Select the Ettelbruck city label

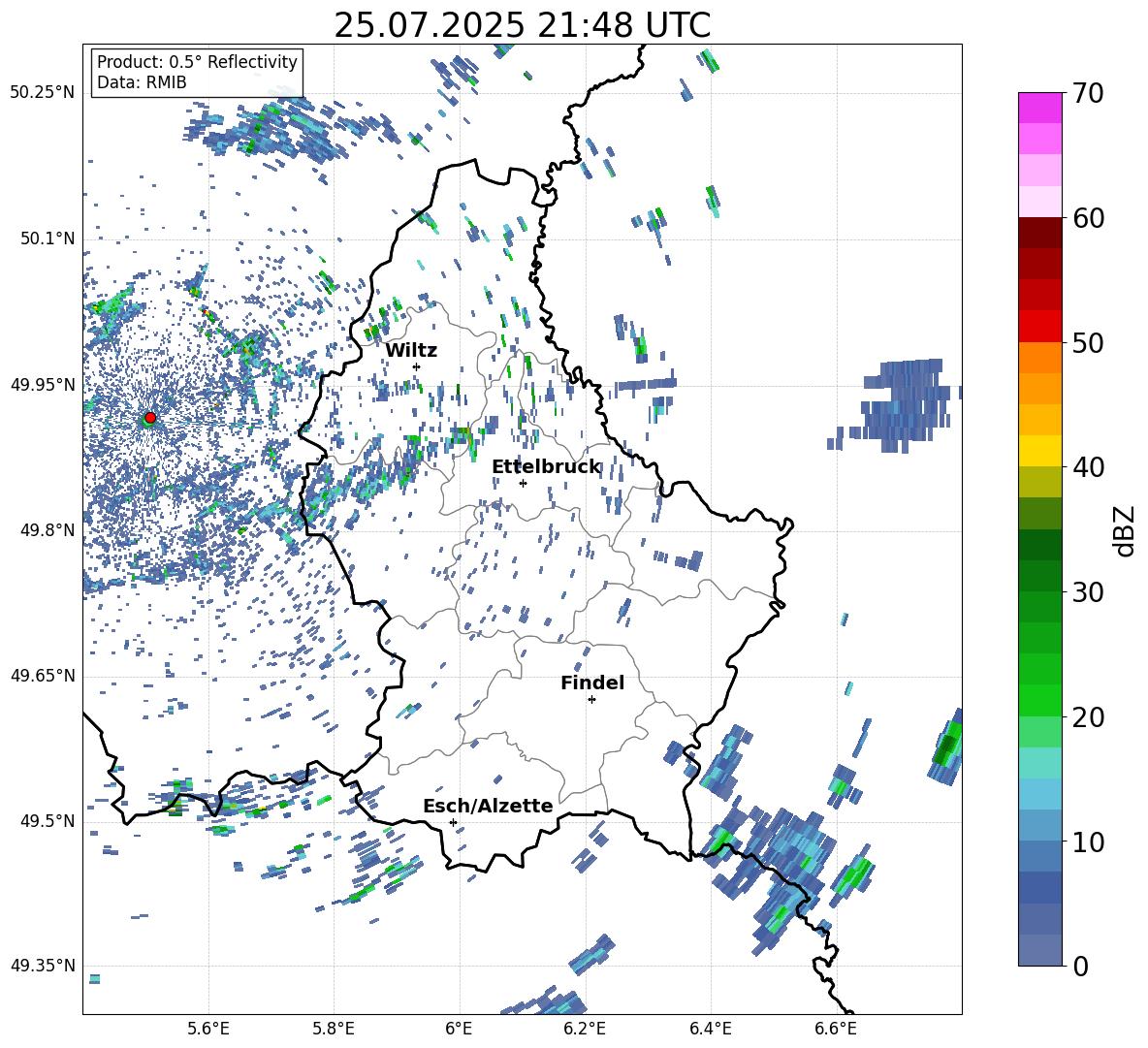click(x=546, y=467)
